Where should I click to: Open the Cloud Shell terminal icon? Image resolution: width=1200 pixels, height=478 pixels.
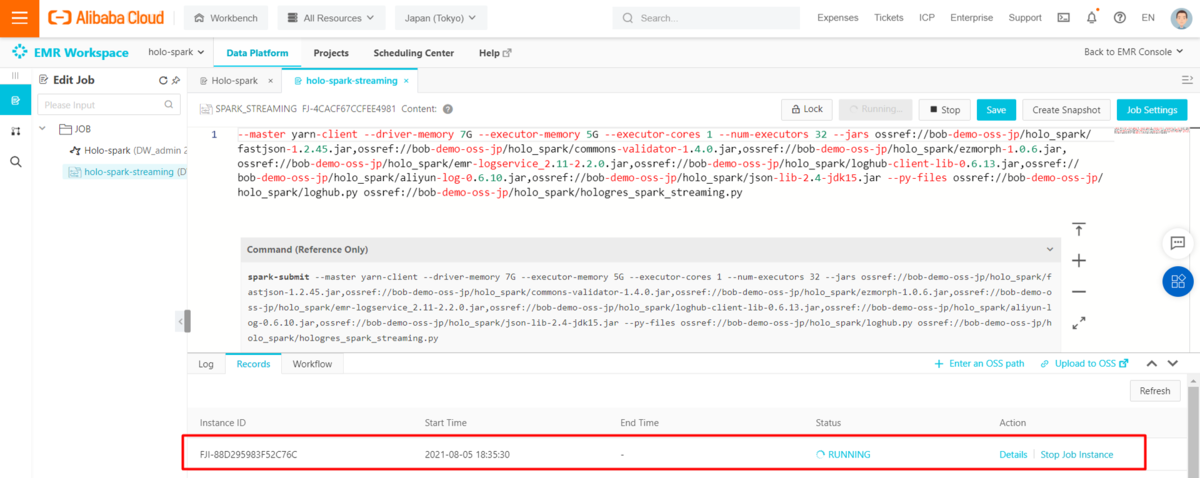(1062, 18)
